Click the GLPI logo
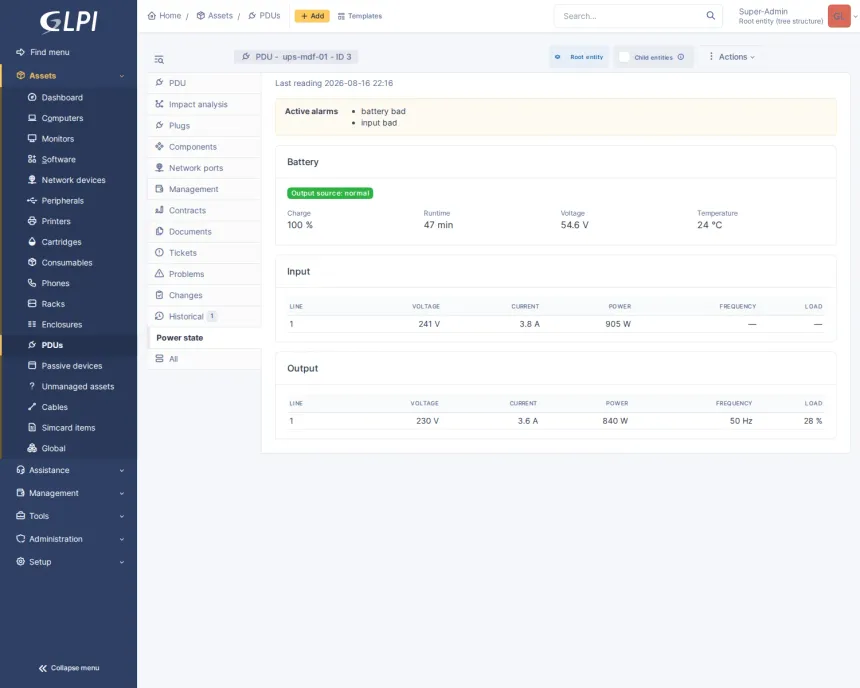Viewport: 860px width, 688px height. [69, 21]
